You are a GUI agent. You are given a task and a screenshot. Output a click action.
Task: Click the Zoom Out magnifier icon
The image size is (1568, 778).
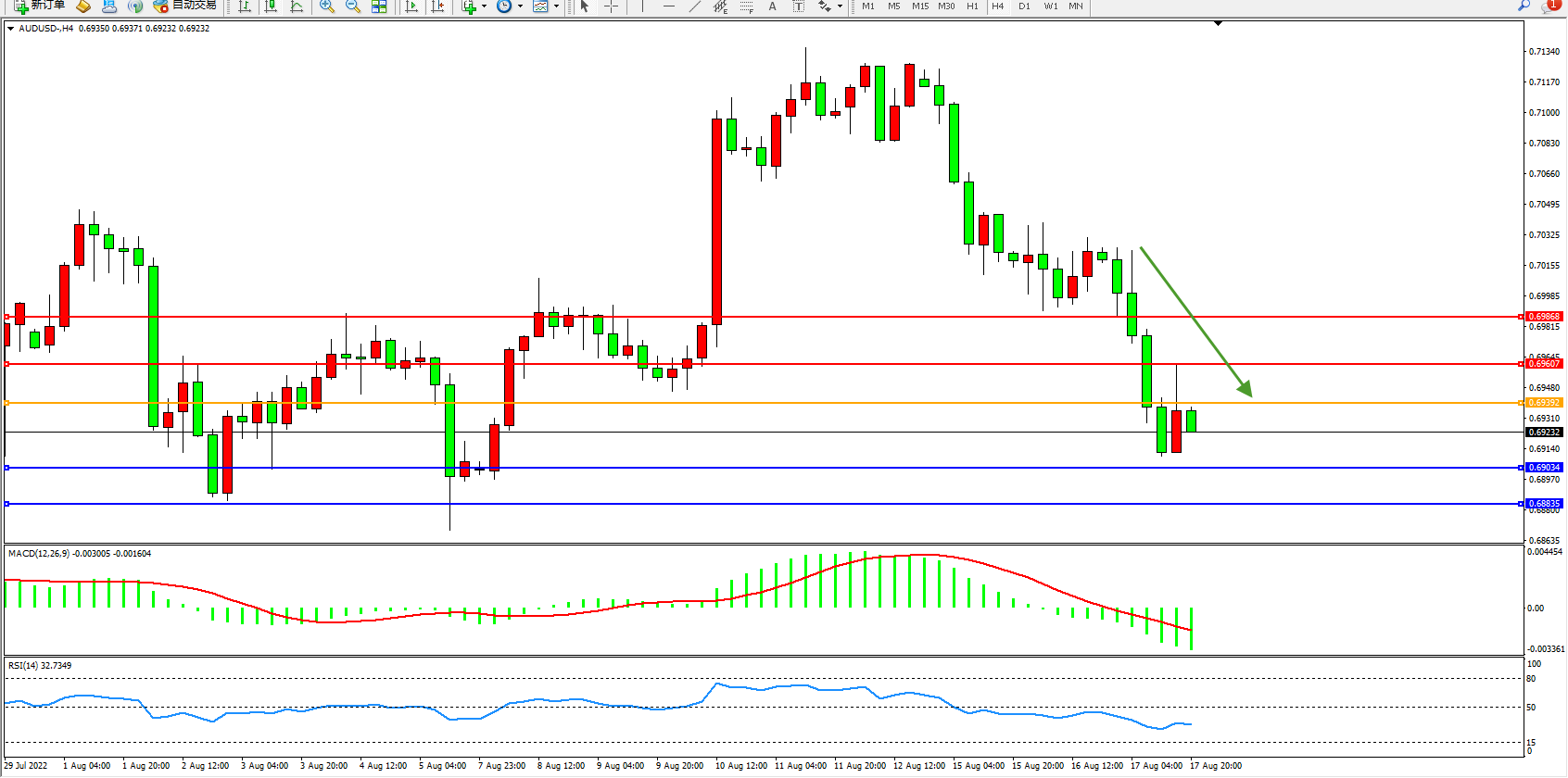click(x=353, y=6)
